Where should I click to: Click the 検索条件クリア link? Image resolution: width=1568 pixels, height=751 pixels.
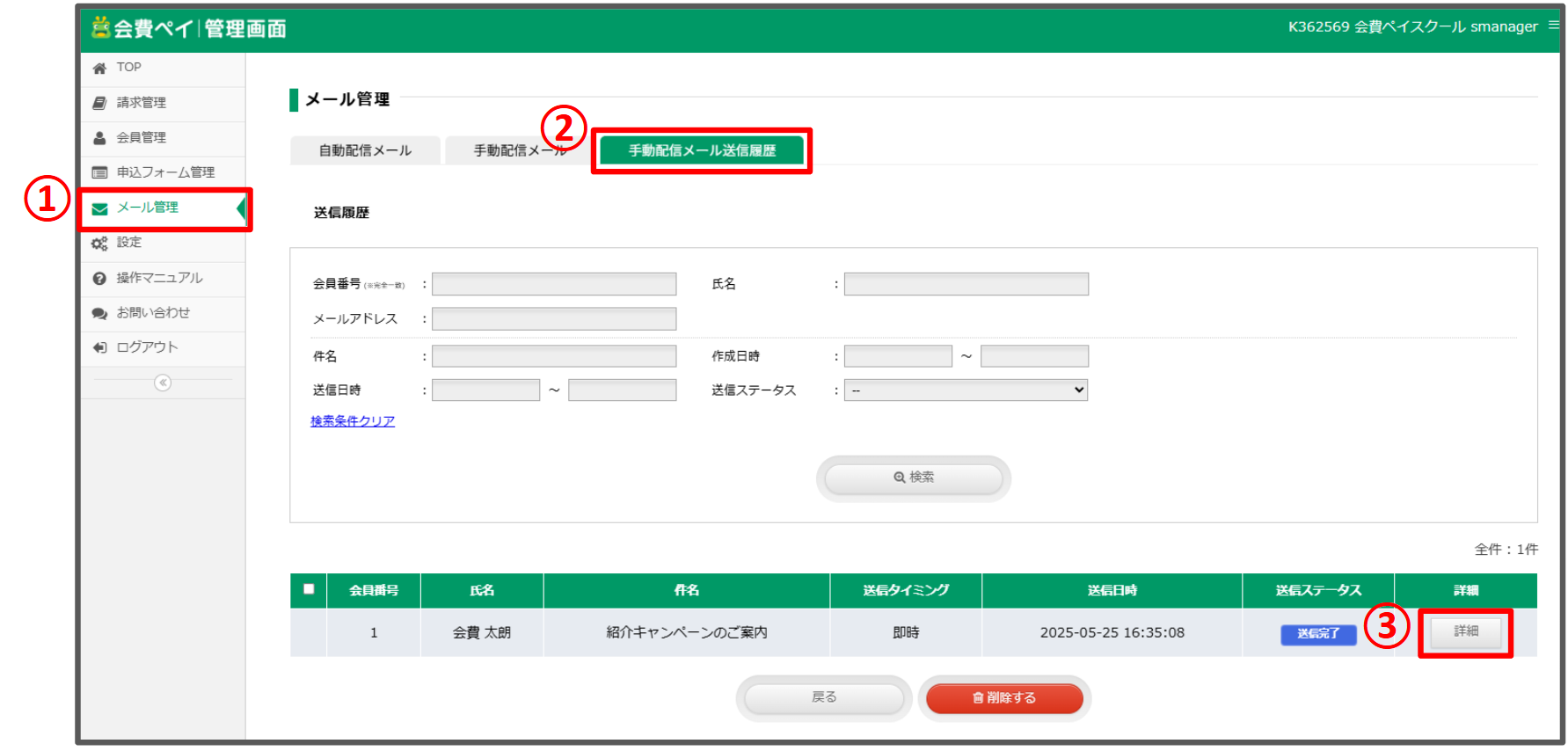353,421
